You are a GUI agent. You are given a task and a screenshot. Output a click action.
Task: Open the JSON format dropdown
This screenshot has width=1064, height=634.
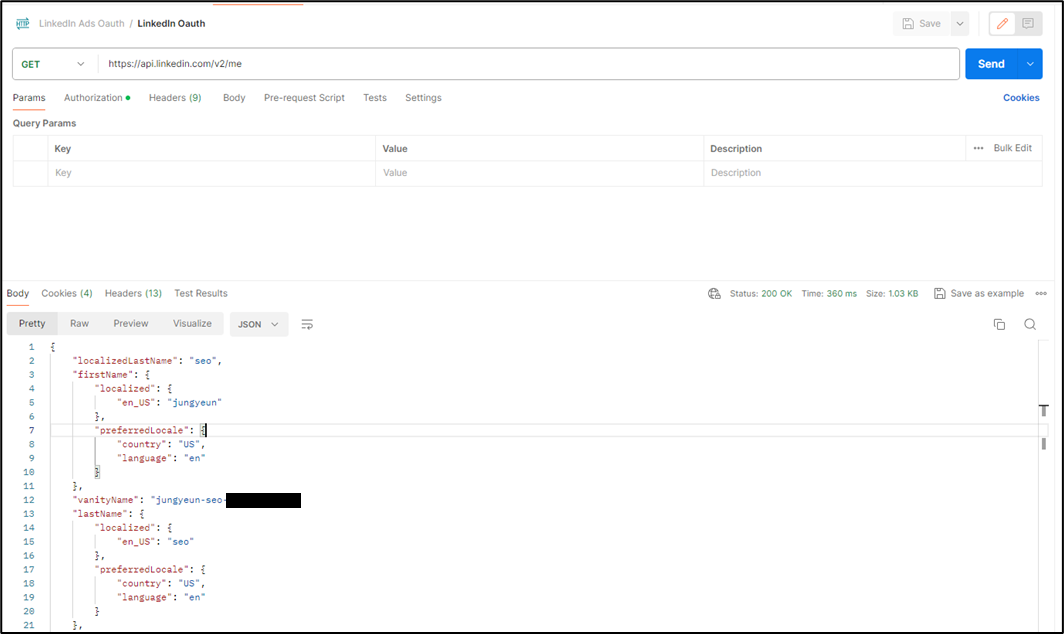(259, 324)
